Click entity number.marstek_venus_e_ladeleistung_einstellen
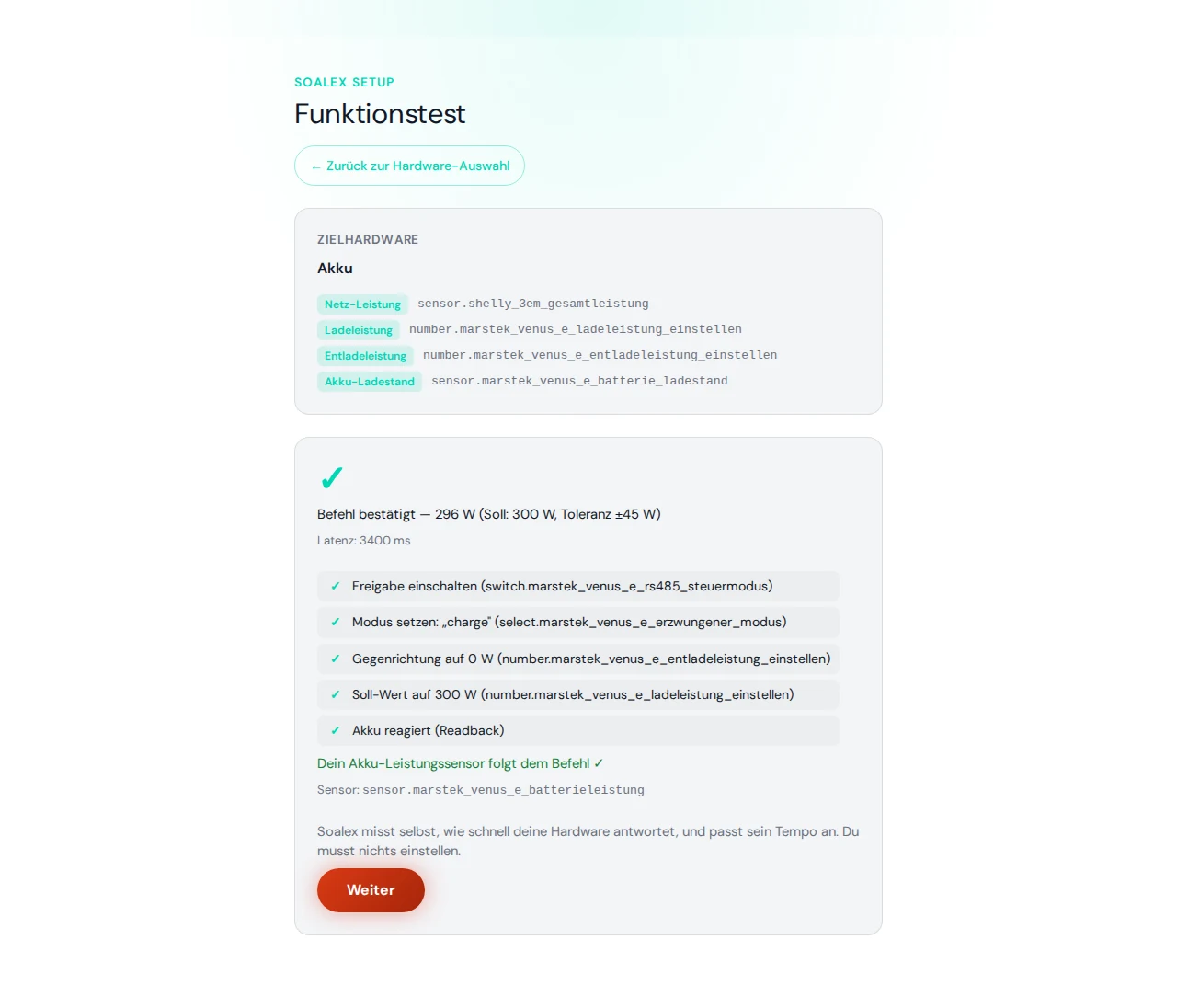Screen dimensions: 1177x1008 pyautogui.click(x=576, y=329)
